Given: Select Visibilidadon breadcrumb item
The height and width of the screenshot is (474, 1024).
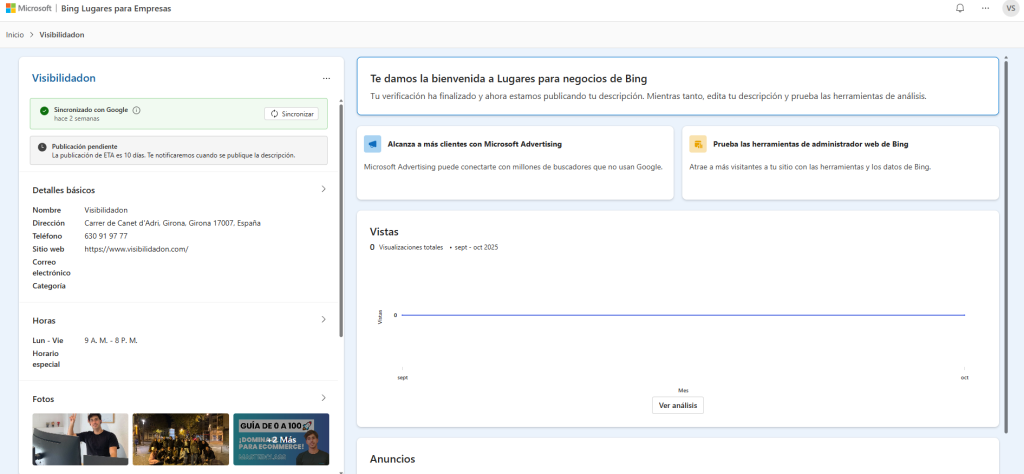Looking at the screenshot, I should [62, 34].
